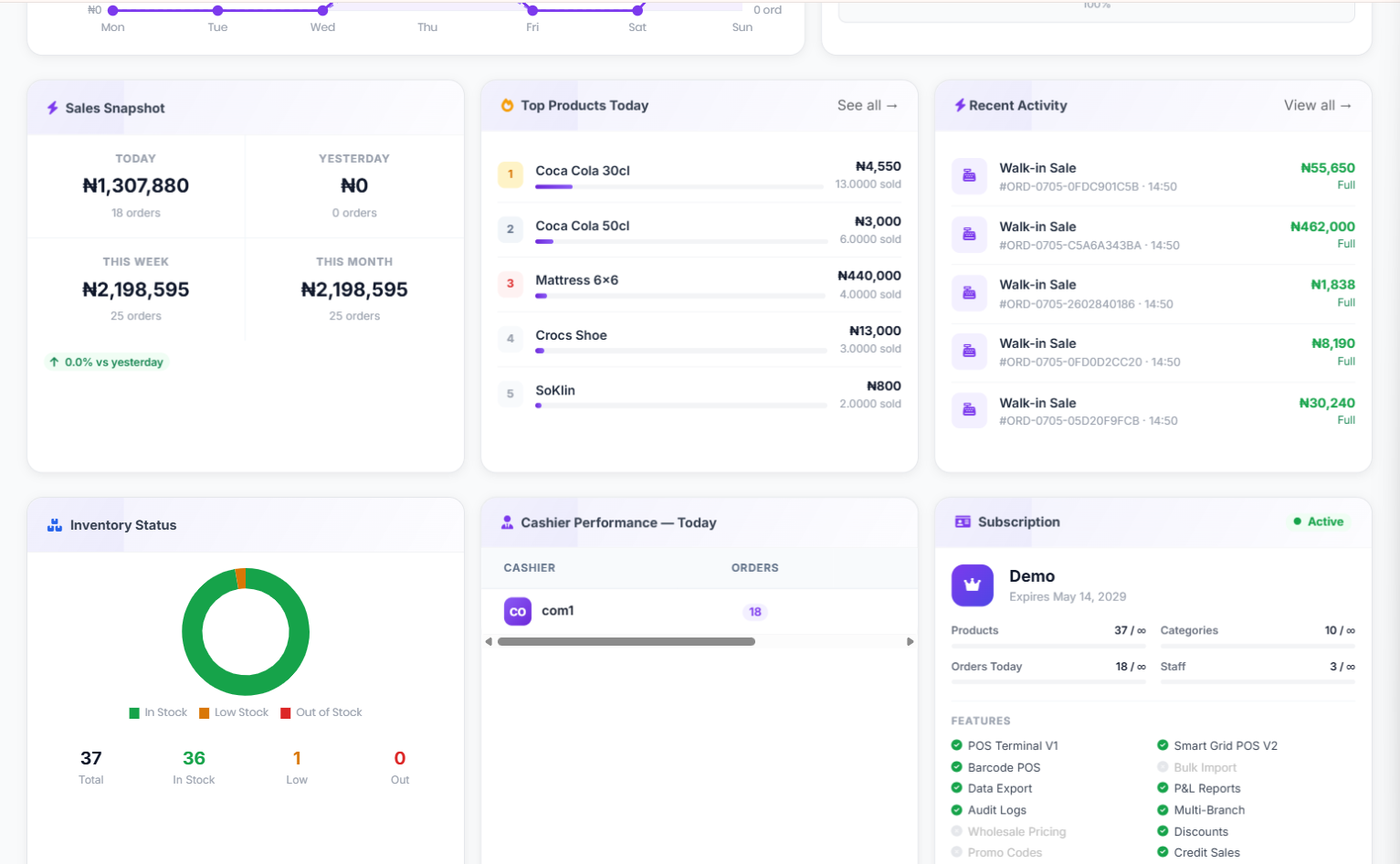Click order #ORD-0705-0FDC901C5B text
Image resolution: width=1400 pixels, height=864 pixels.
pos(1069,186)
